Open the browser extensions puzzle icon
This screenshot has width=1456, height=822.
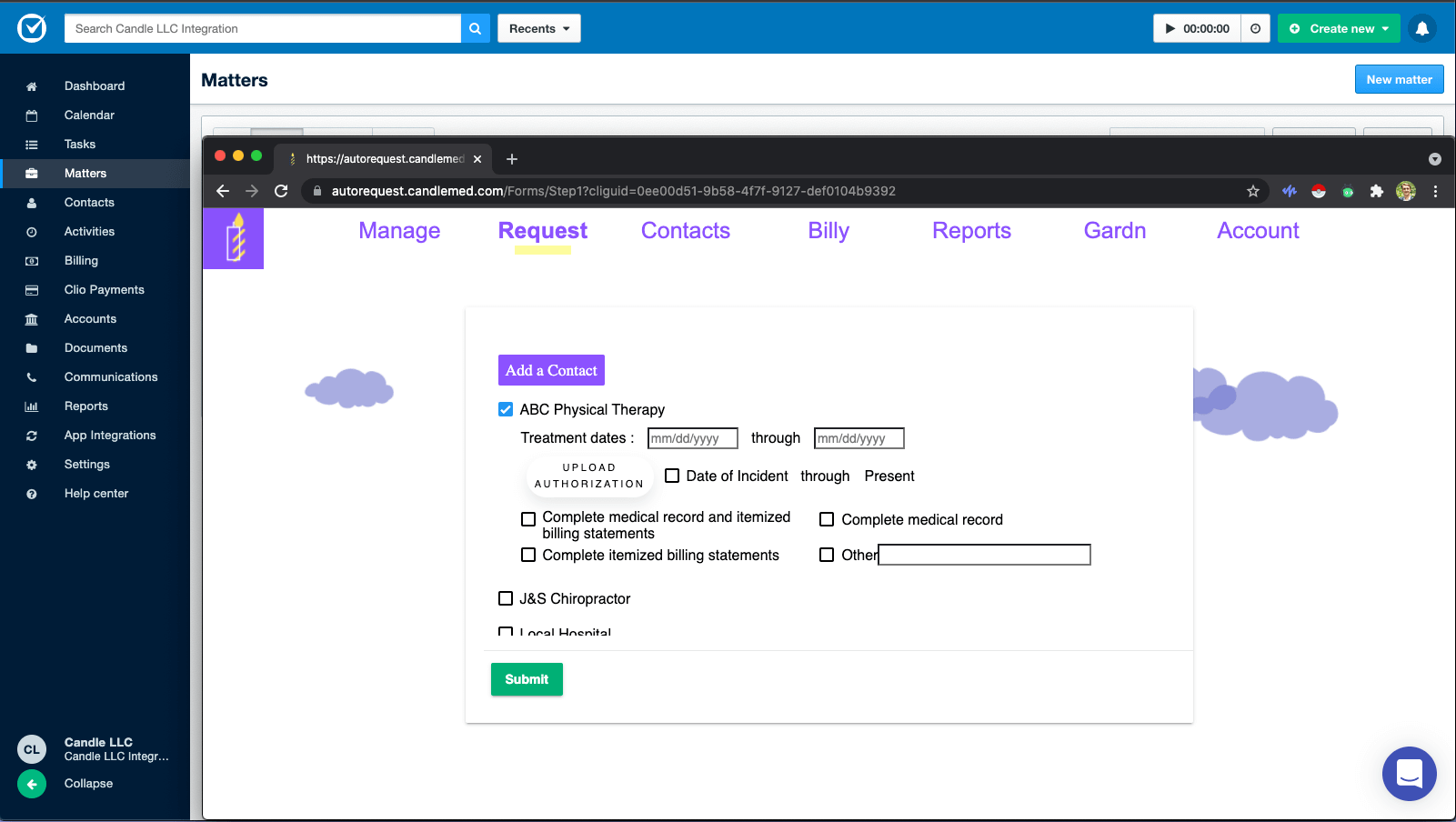click(x=1376, y=191)
